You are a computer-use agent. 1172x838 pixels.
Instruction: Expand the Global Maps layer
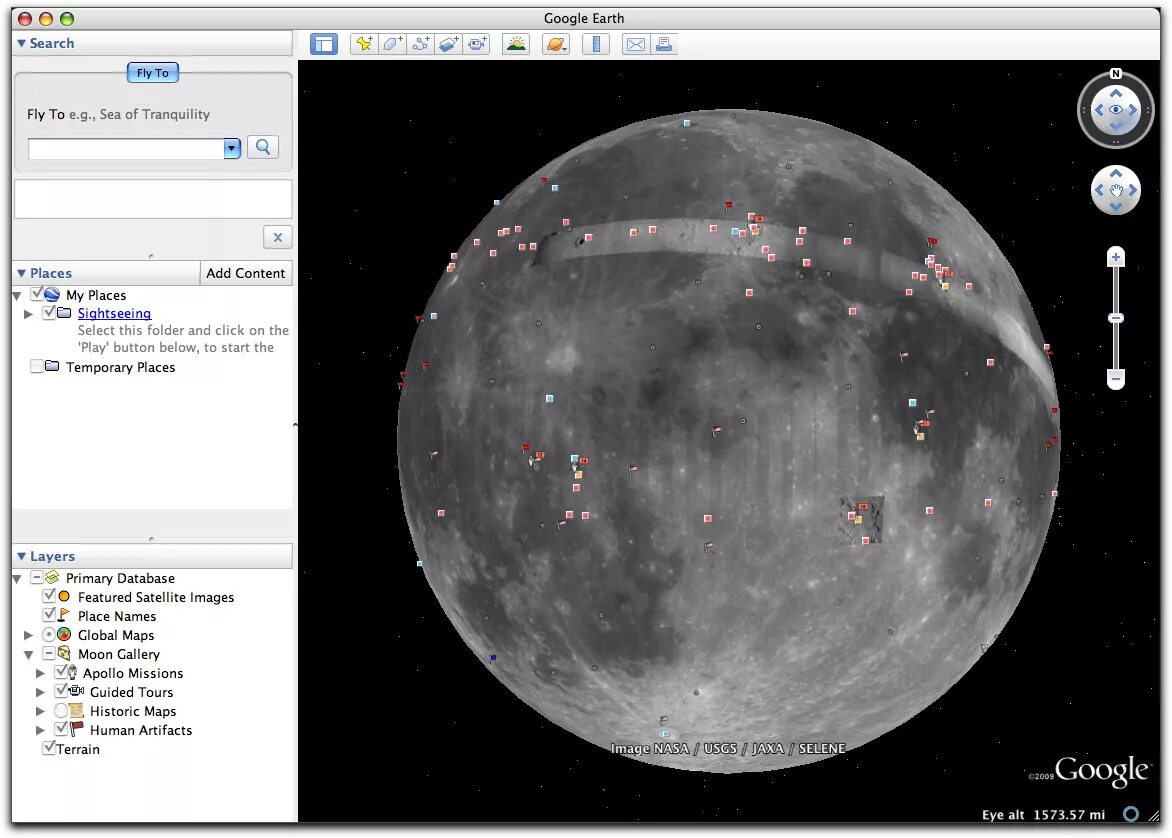point(28,635)
